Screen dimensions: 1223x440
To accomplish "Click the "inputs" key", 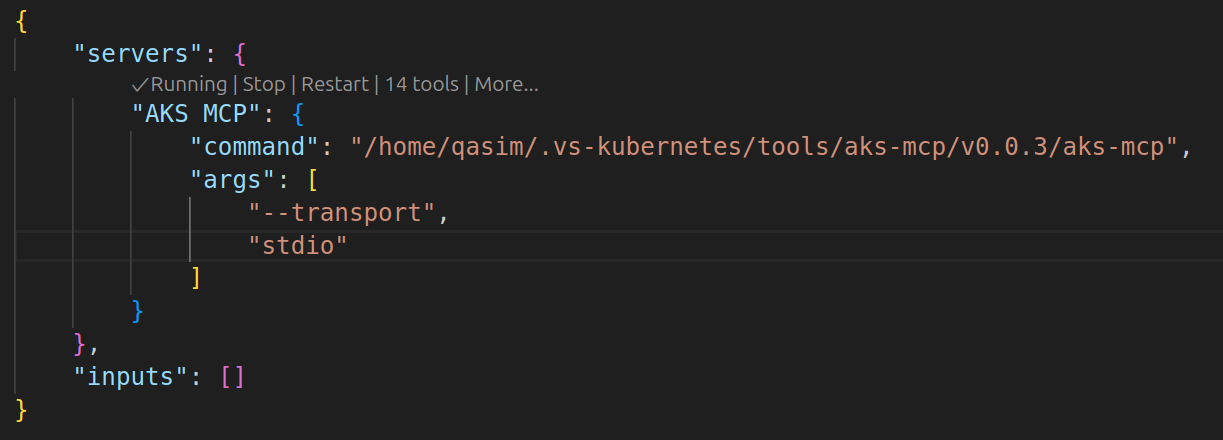I will pos(131,377).
